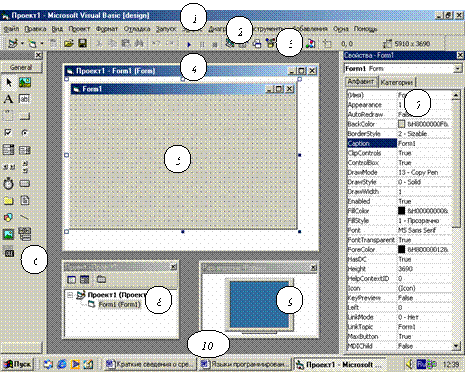
Task: Select the TextBox tool in toolbox
Action: (24, 99)
